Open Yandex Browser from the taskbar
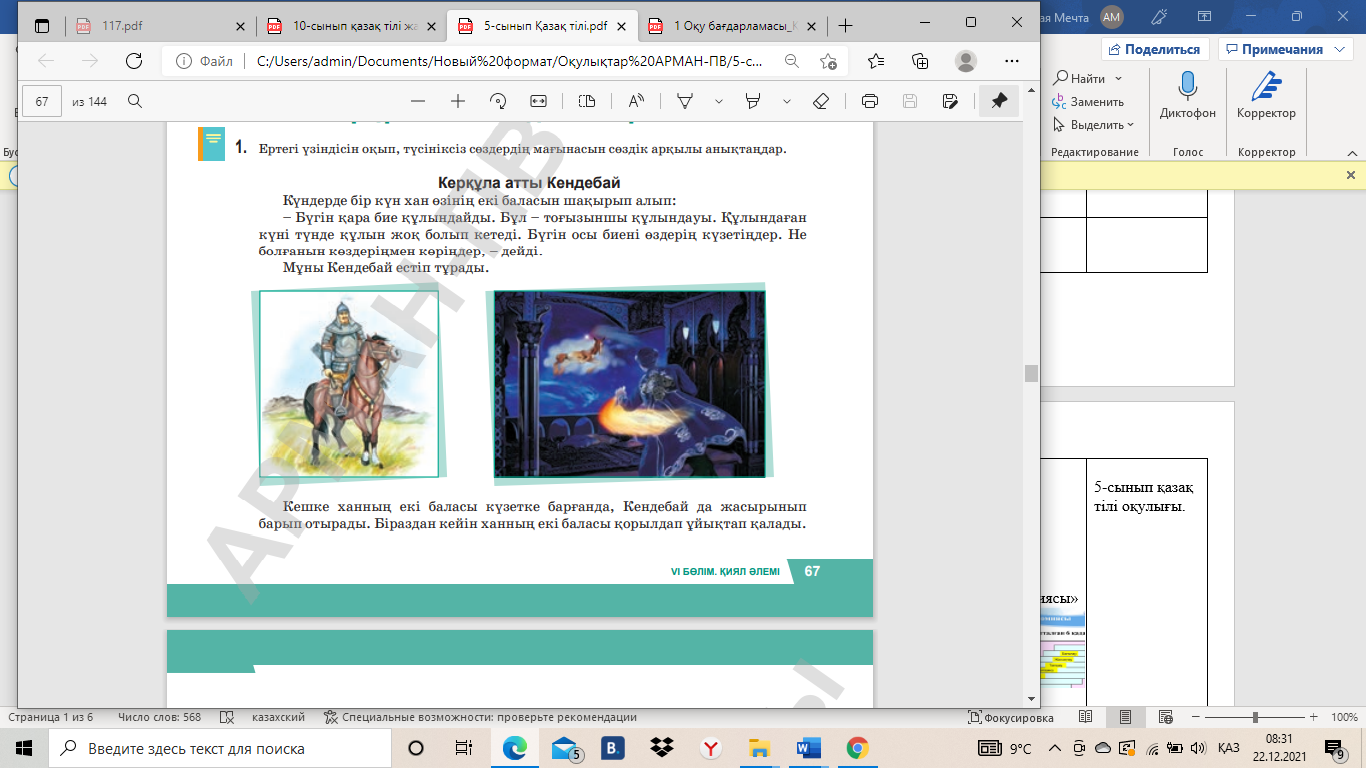Image resolution: width=1366 pixels, height=768 pixels. [710, 748]
